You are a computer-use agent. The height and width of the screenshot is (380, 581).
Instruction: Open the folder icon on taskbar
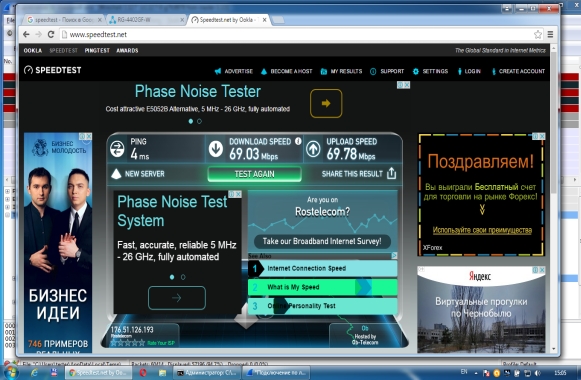click(x=162, y=373)
